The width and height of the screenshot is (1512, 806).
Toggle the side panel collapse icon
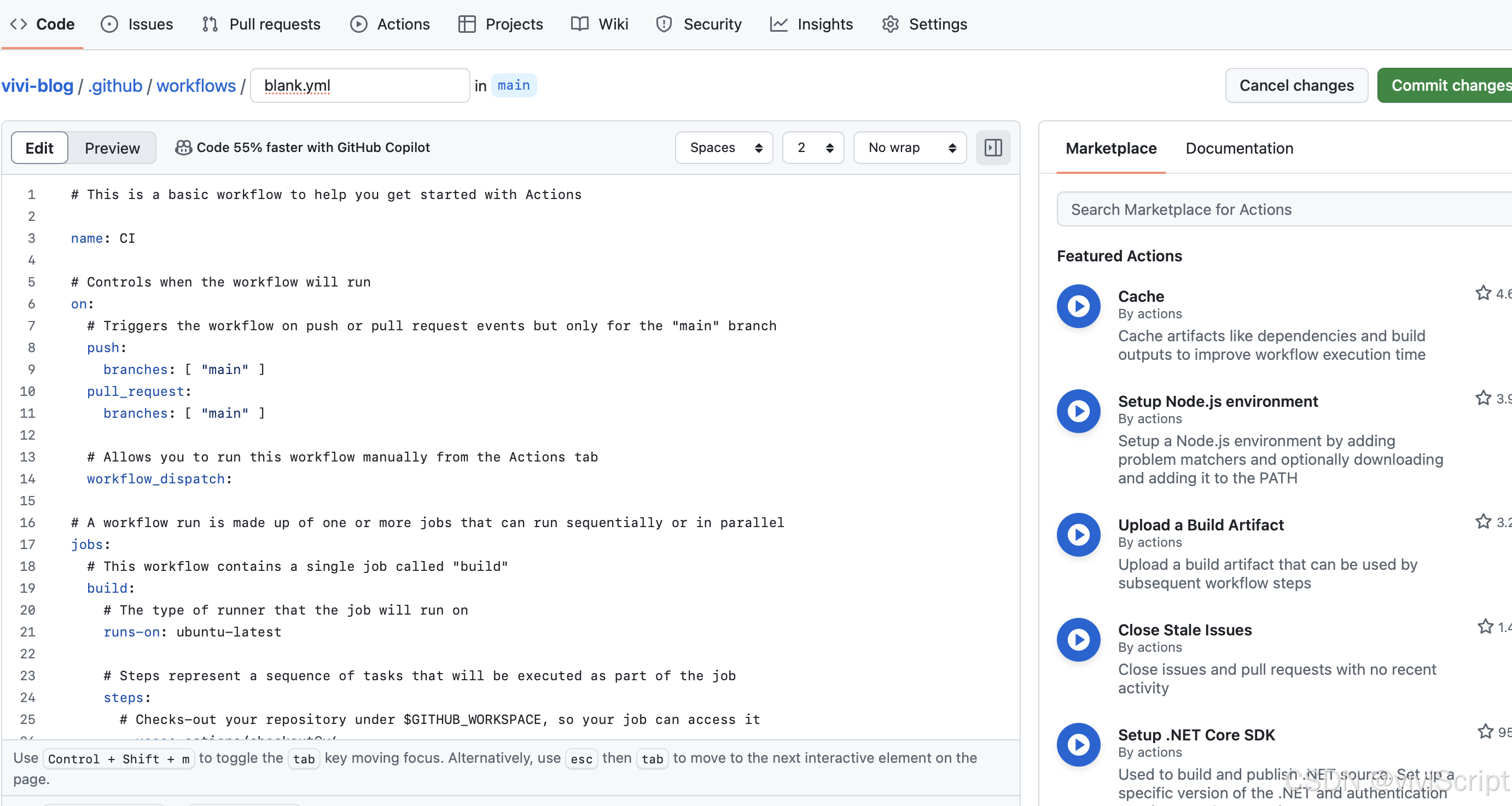[993, 148]
